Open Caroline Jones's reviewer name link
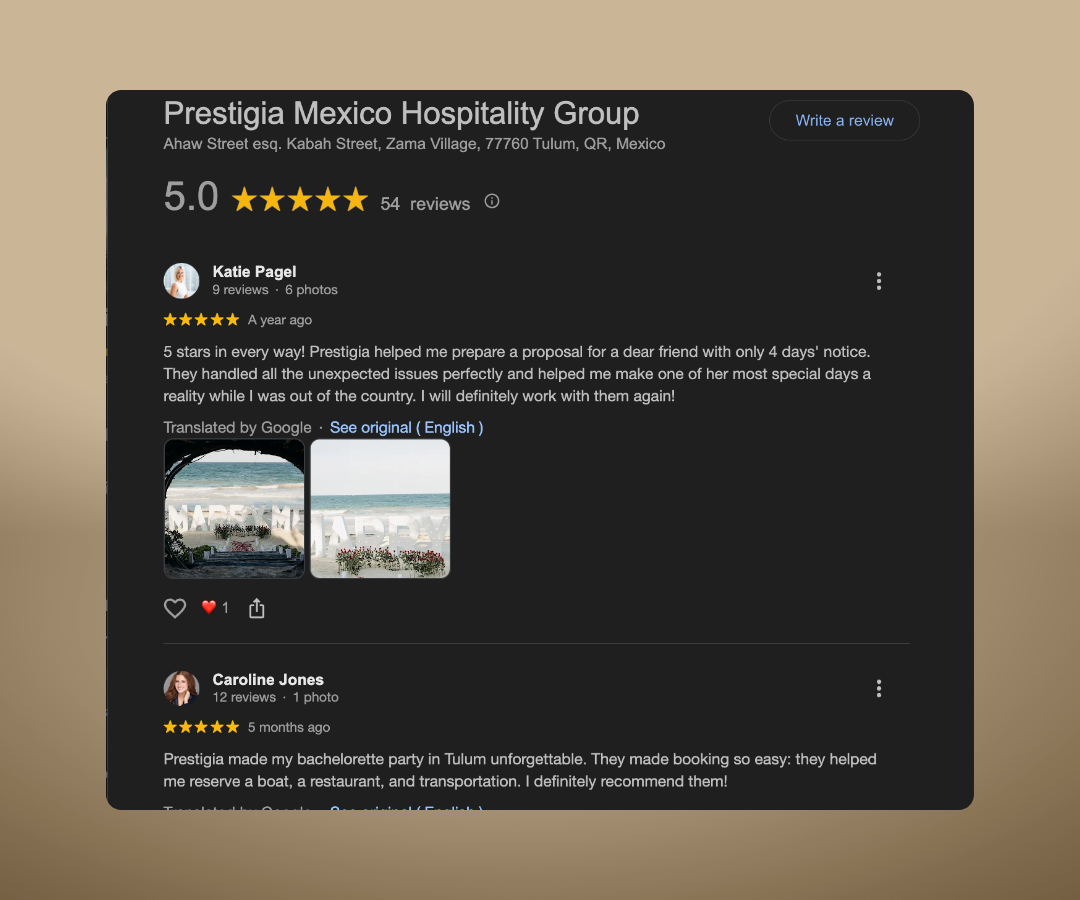1080x900 pixels. click(268, 679)
